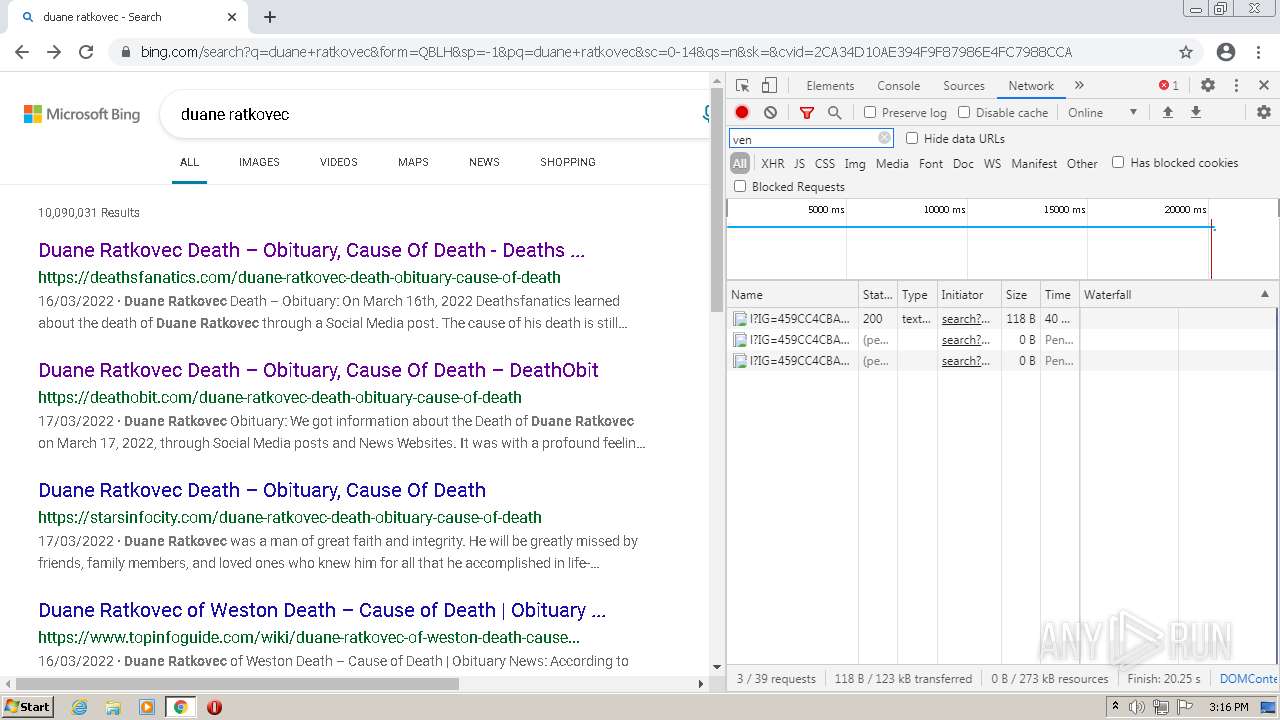Viewport: 1280px width, 720px height.
Task: Expand more DevTools tabs chevron
Action: (1079, 86)
